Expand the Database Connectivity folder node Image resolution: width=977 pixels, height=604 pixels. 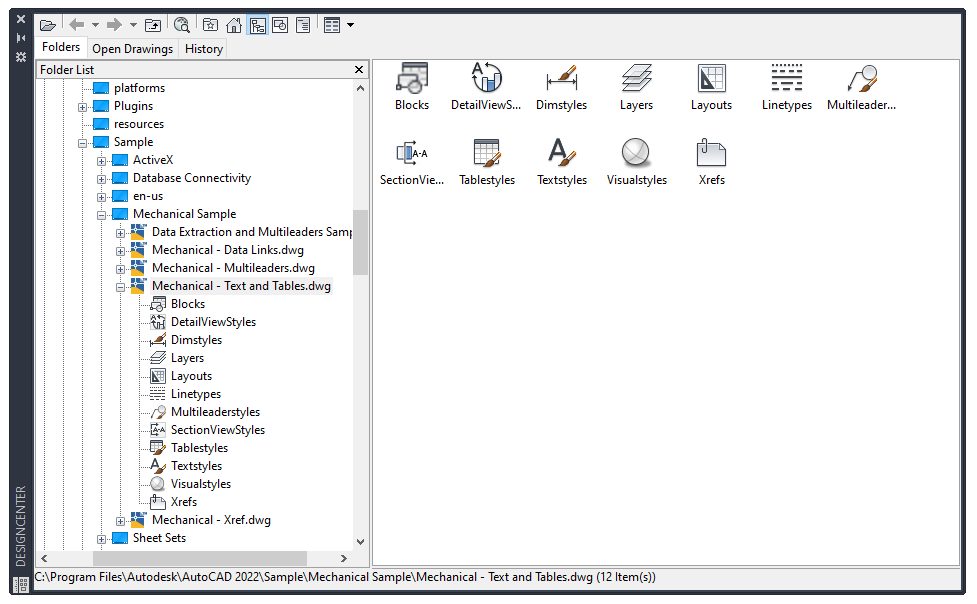point(102,180)
